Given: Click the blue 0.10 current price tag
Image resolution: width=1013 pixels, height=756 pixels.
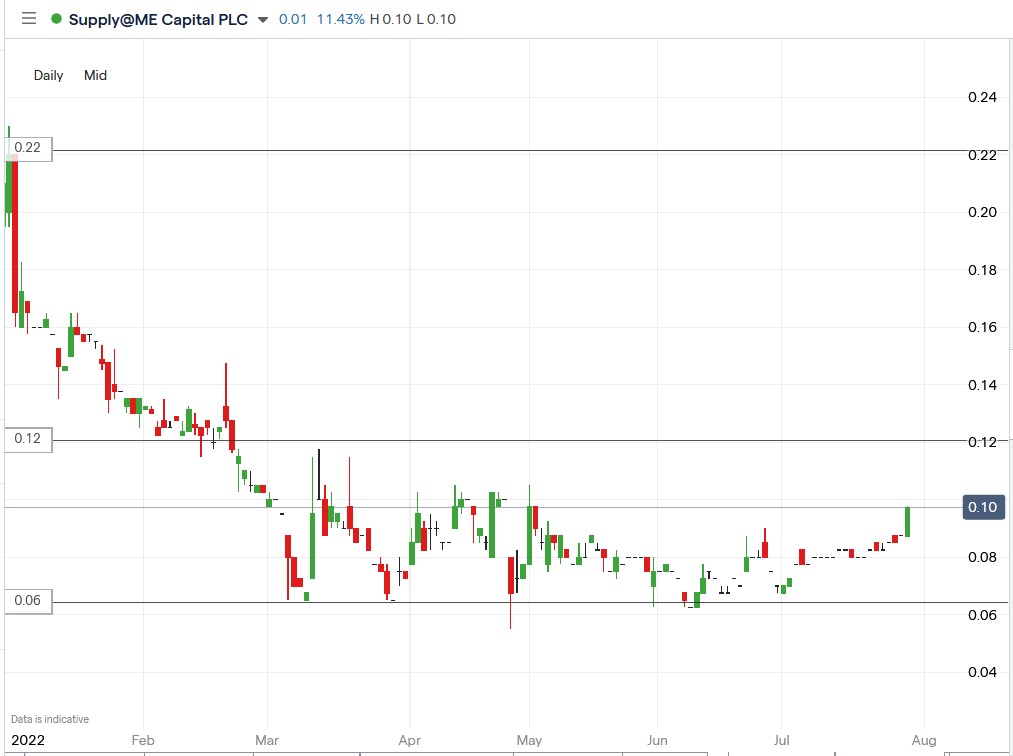Looking at the screenshot, I should pos(982,507).
